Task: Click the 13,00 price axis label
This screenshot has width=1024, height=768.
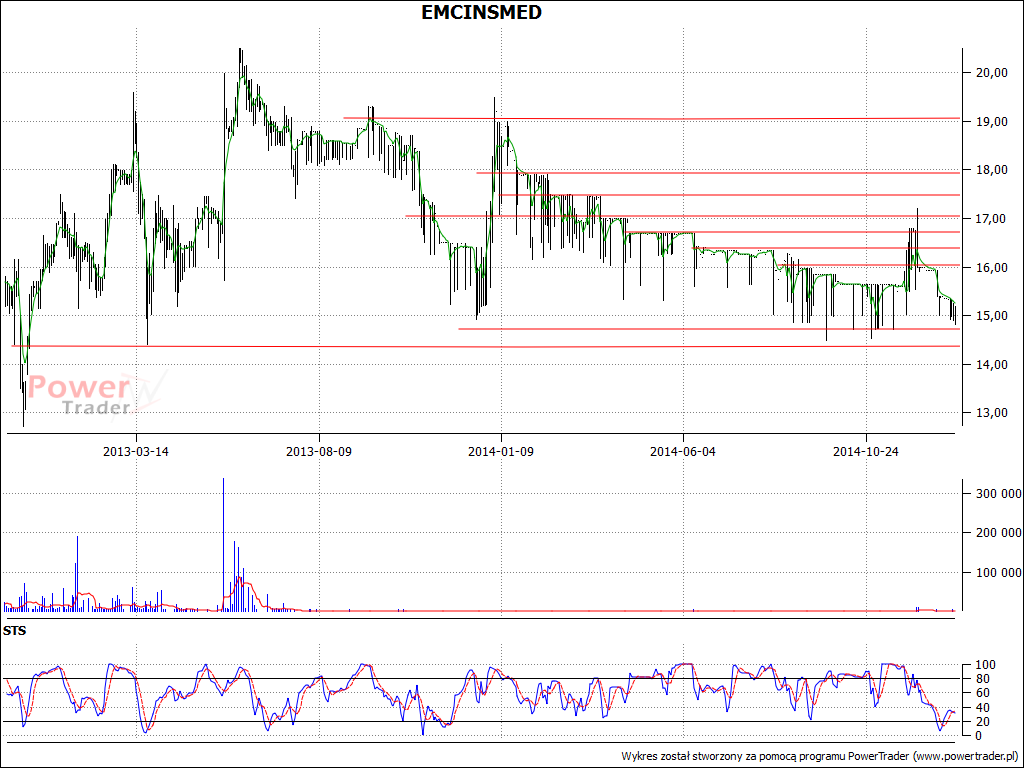Action: tap(991, 413)
